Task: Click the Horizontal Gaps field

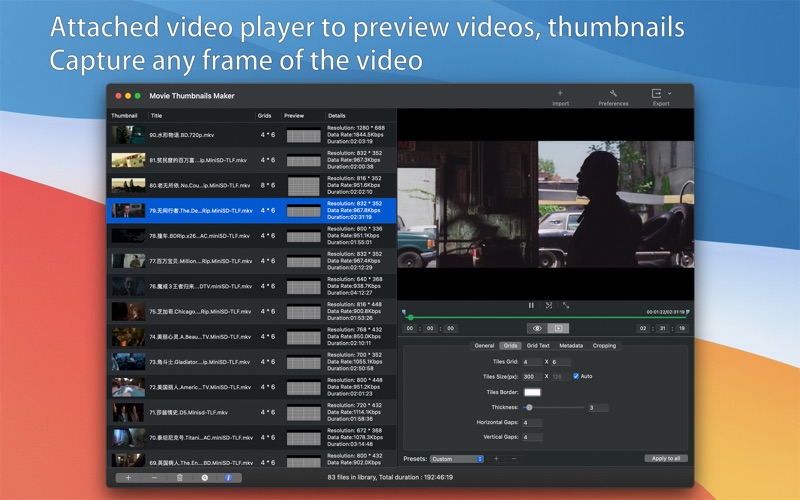Action: [532, 422]
